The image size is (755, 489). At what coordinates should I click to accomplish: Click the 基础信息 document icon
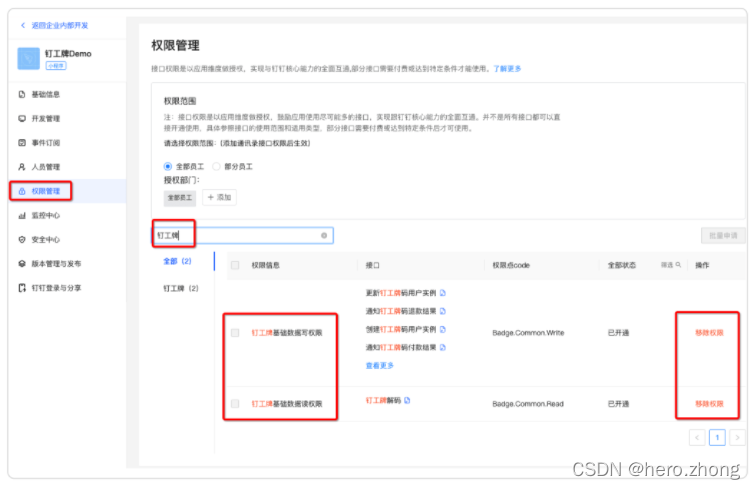[22, 94]
